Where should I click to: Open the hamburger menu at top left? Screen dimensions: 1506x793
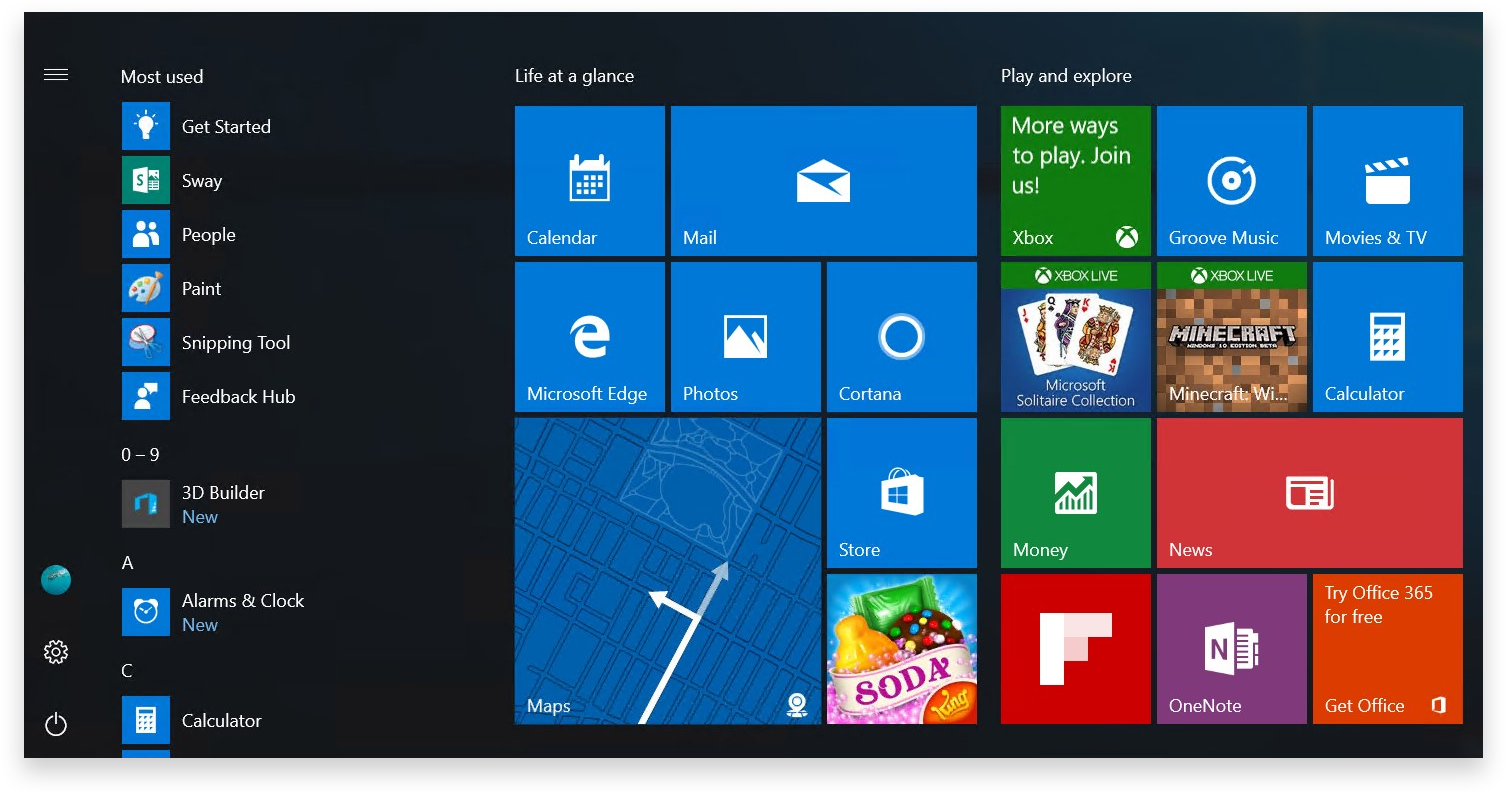56,75
